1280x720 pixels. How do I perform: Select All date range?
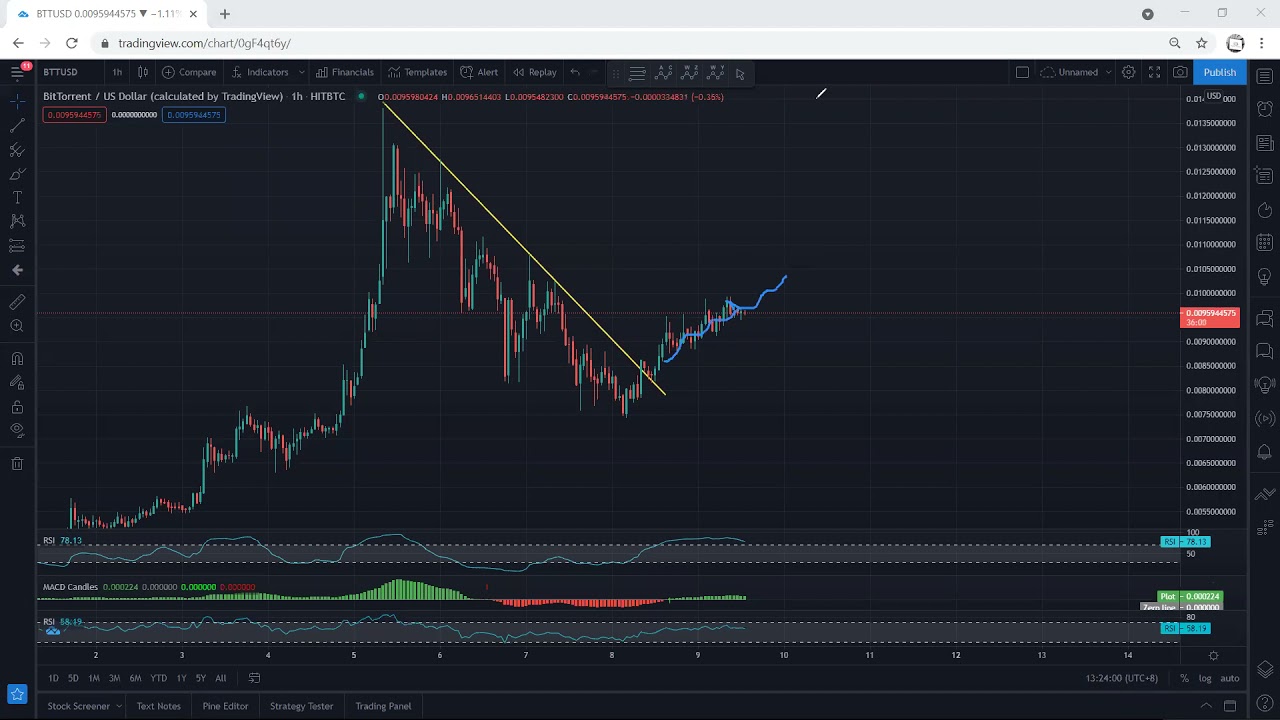220,678
